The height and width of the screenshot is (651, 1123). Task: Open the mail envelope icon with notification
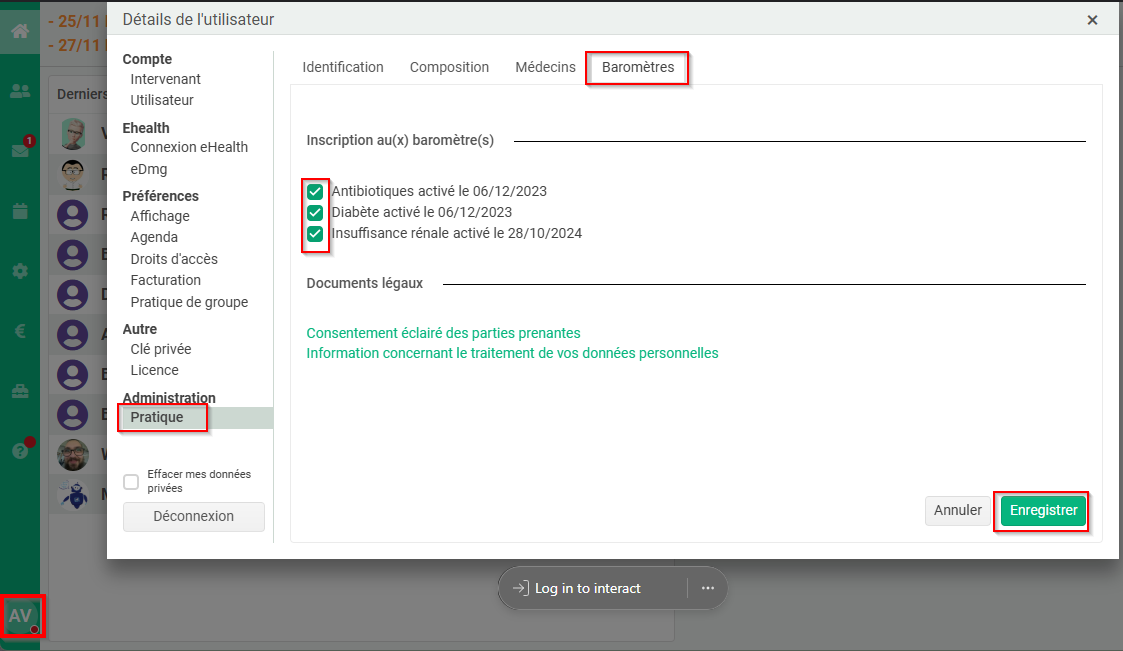click(x=20, y=150)
